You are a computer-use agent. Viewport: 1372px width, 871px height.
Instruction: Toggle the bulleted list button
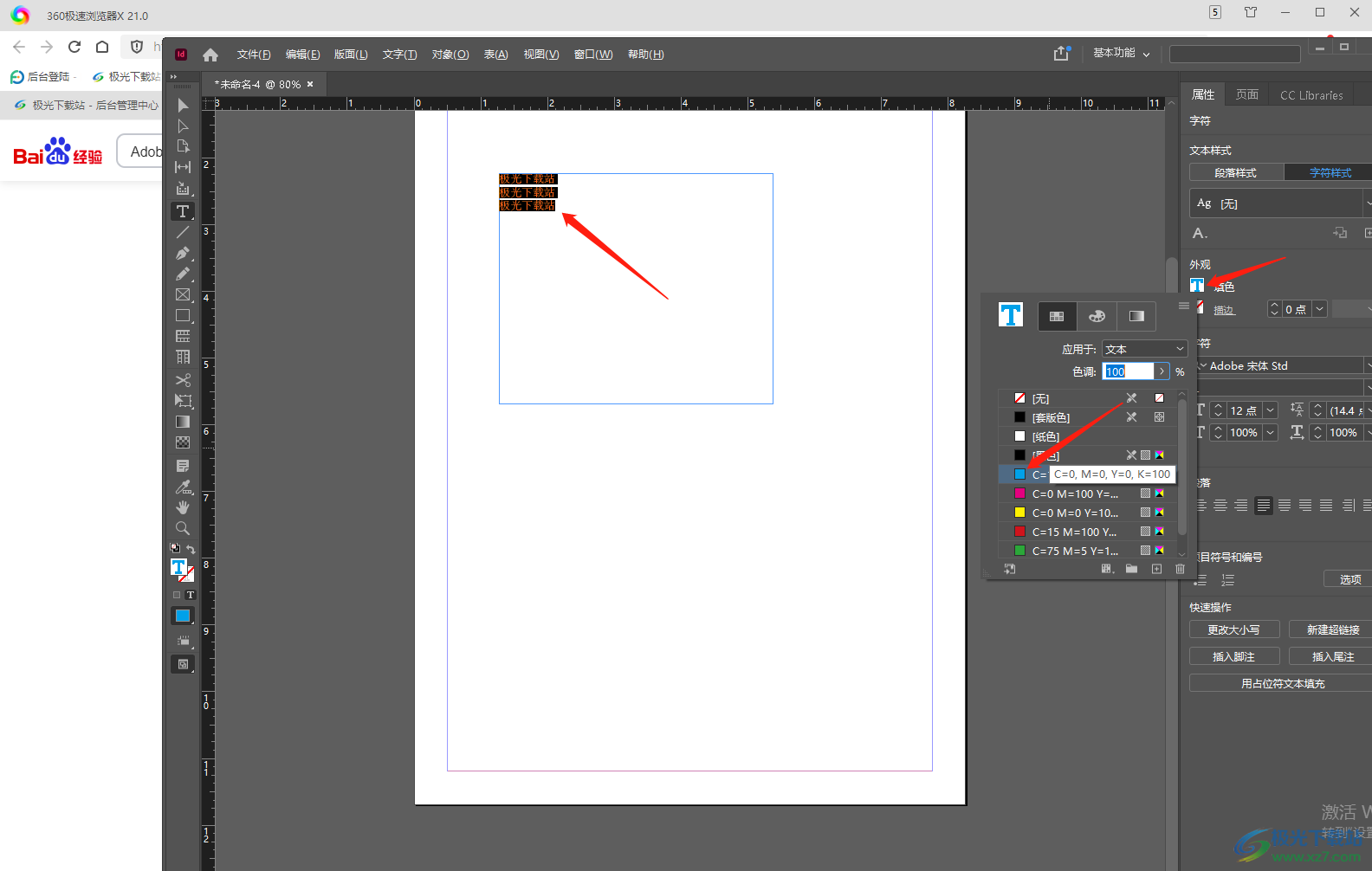tap(1200, 580)
